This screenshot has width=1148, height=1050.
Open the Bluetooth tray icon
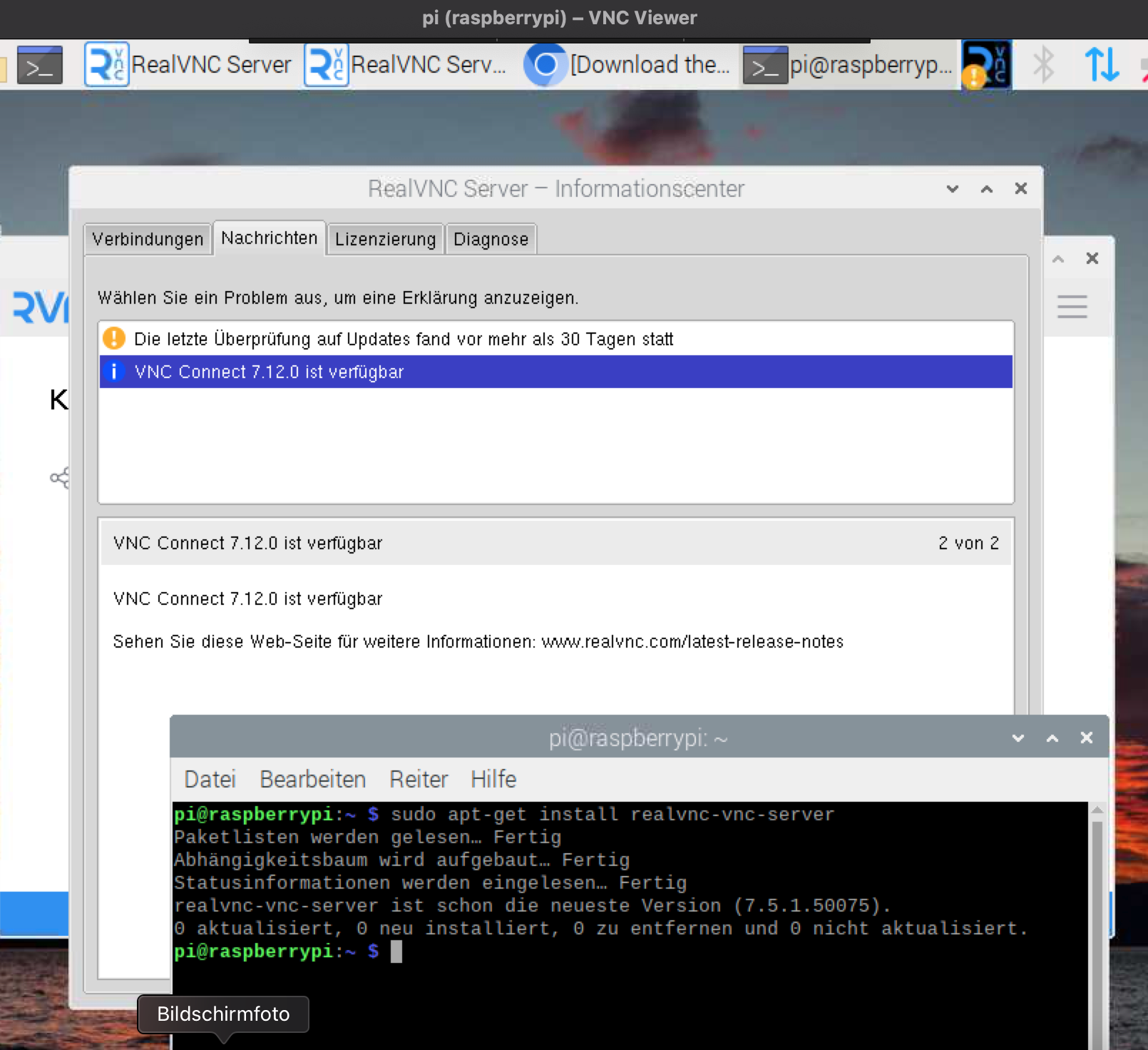coord(1043,65)
